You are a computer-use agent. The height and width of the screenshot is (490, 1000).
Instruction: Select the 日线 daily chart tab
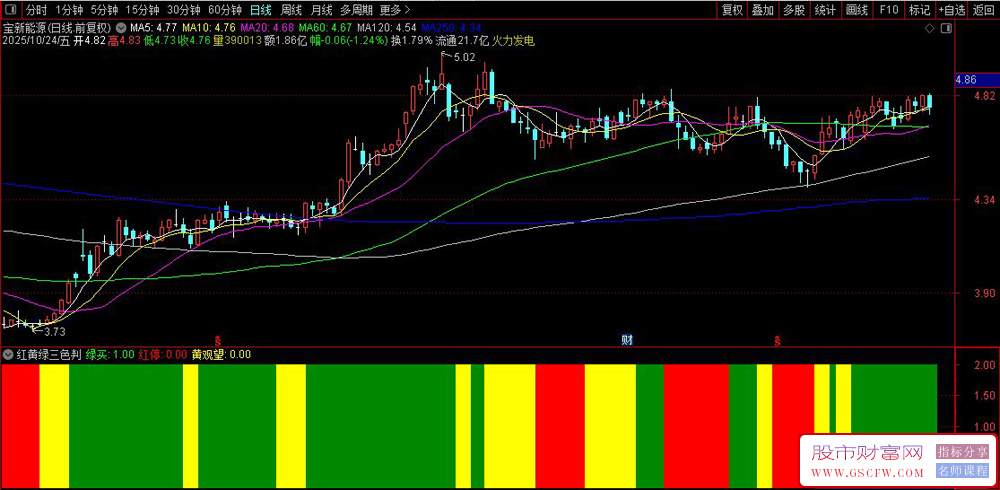tap(260, 10)
